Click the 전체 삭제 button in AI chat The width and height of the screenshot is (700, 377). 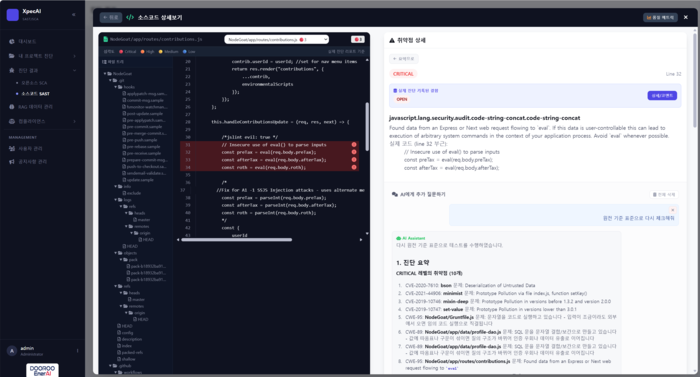click(x=663, y=194)
